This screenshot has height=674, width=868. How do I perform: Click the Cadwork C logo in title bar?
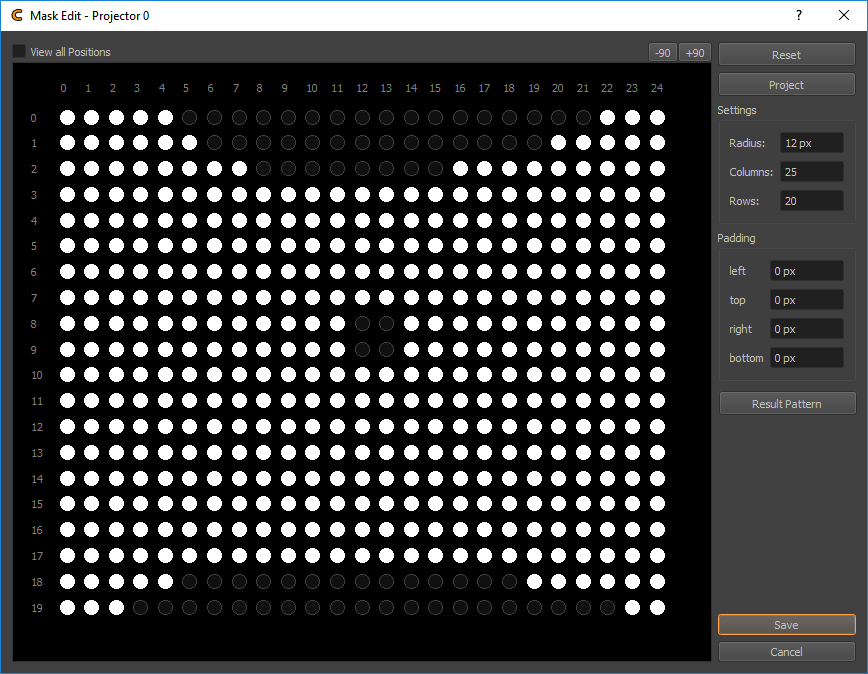pyautogui.click(x=17, y=15)
